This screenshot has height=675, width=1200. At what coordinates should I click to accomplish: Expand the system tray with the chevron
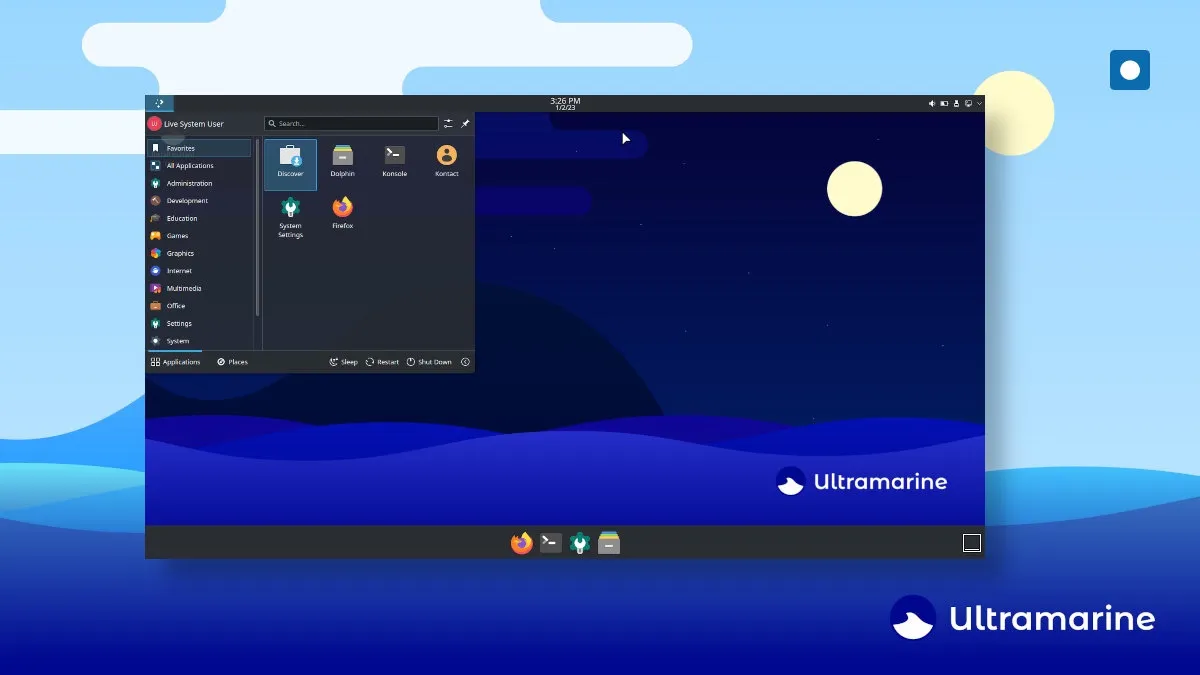(x=979, y=104)
